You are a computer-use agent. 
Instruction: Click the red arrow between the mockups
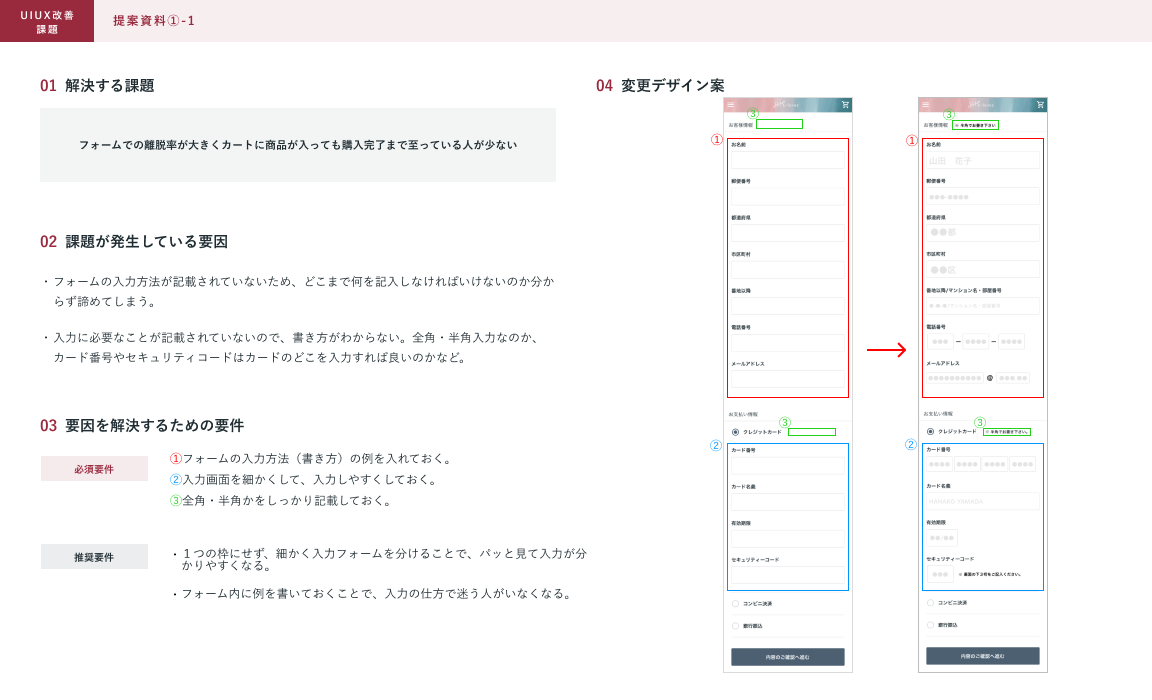click(886, 350)
